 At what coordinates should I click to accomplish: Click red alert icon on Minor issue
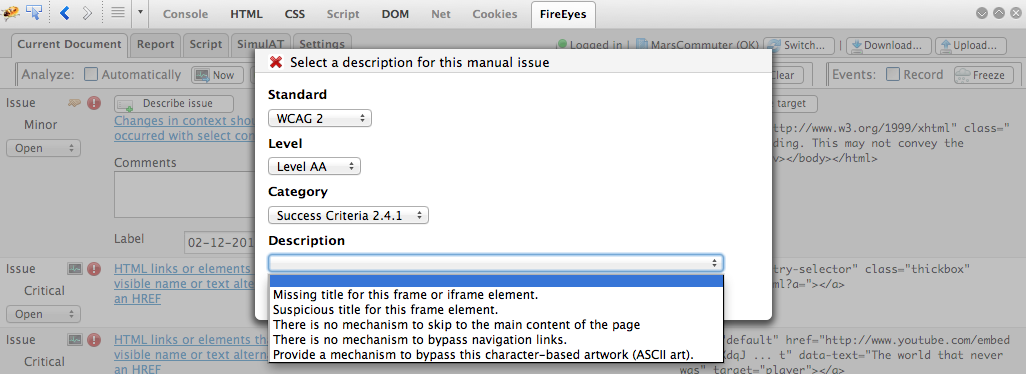coord(94,103)
